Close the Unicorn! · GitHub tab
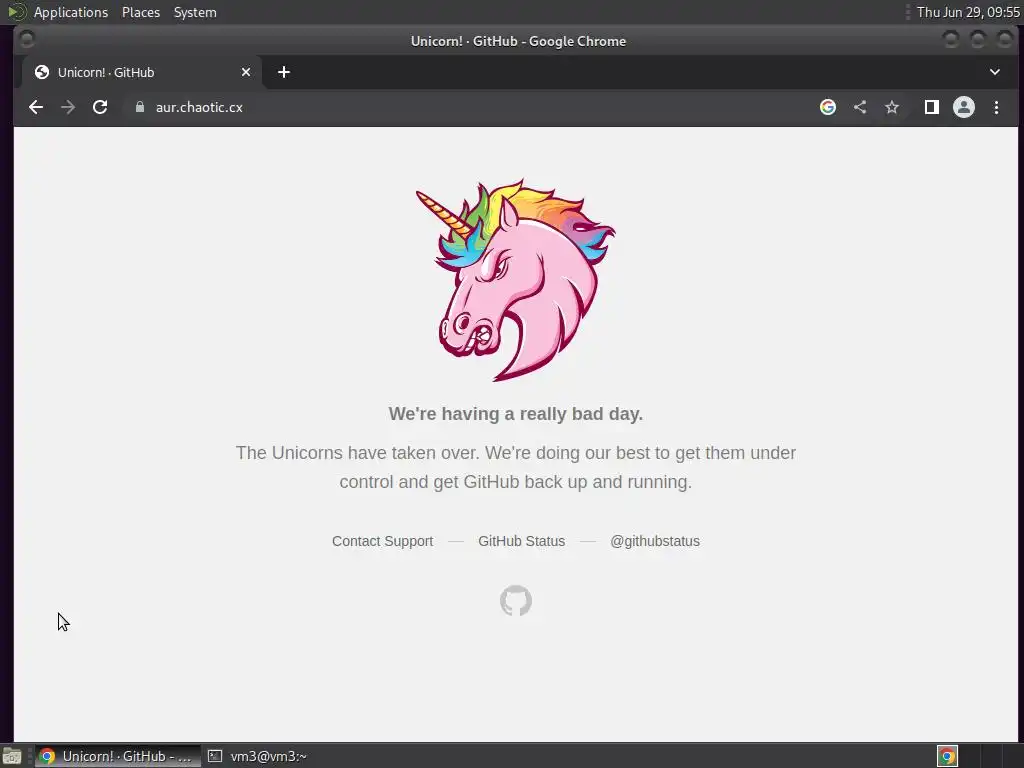 click(x=246, y=72)
